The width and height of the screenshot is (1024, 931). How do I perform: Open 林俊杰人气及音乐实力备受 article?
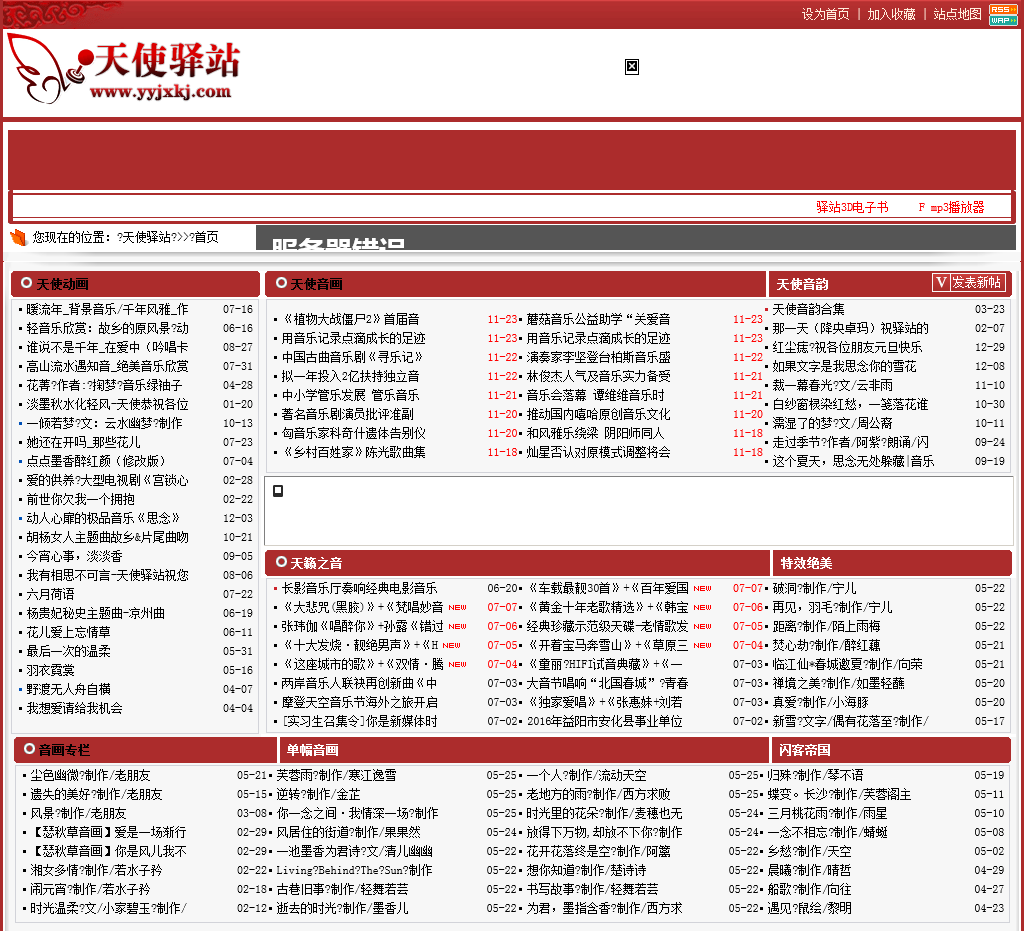599,376
